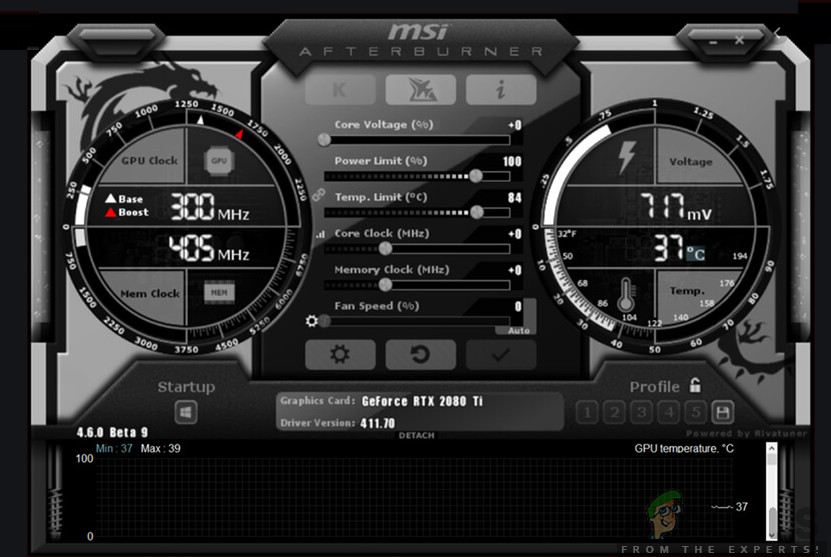Click the thermometer temperature icon
The image size is (831, 557).
(x=625, y=295)
